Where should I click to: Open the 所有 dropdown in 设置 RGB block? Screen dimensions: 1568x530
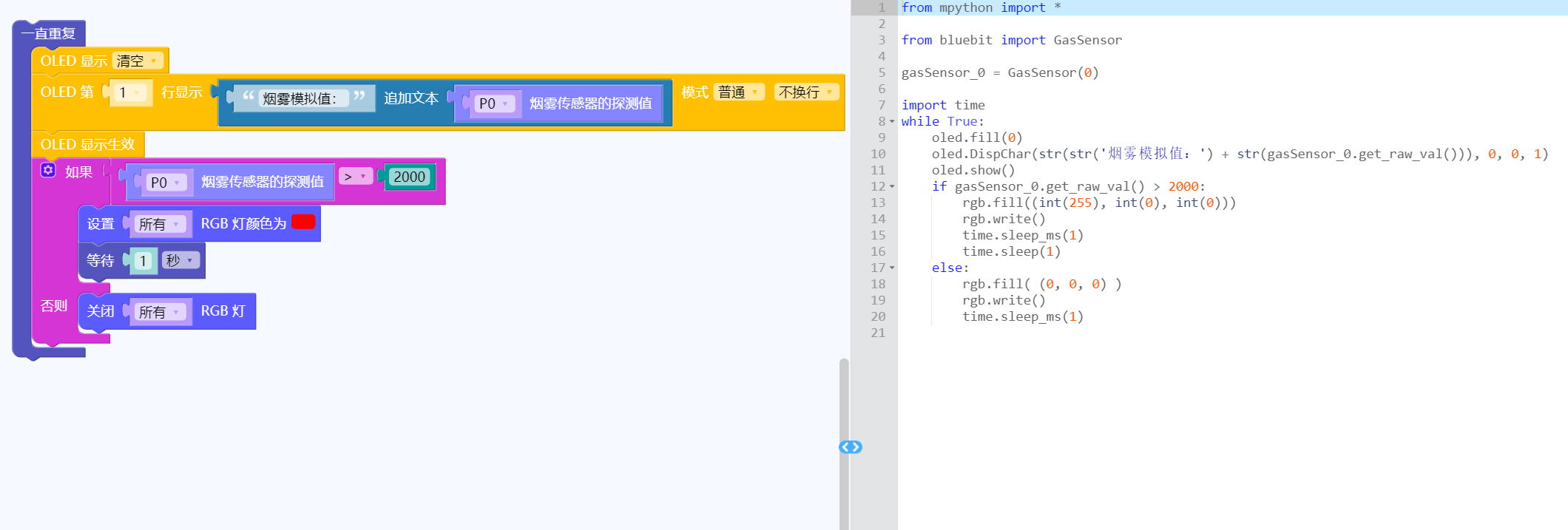click(x=159, y=224)
